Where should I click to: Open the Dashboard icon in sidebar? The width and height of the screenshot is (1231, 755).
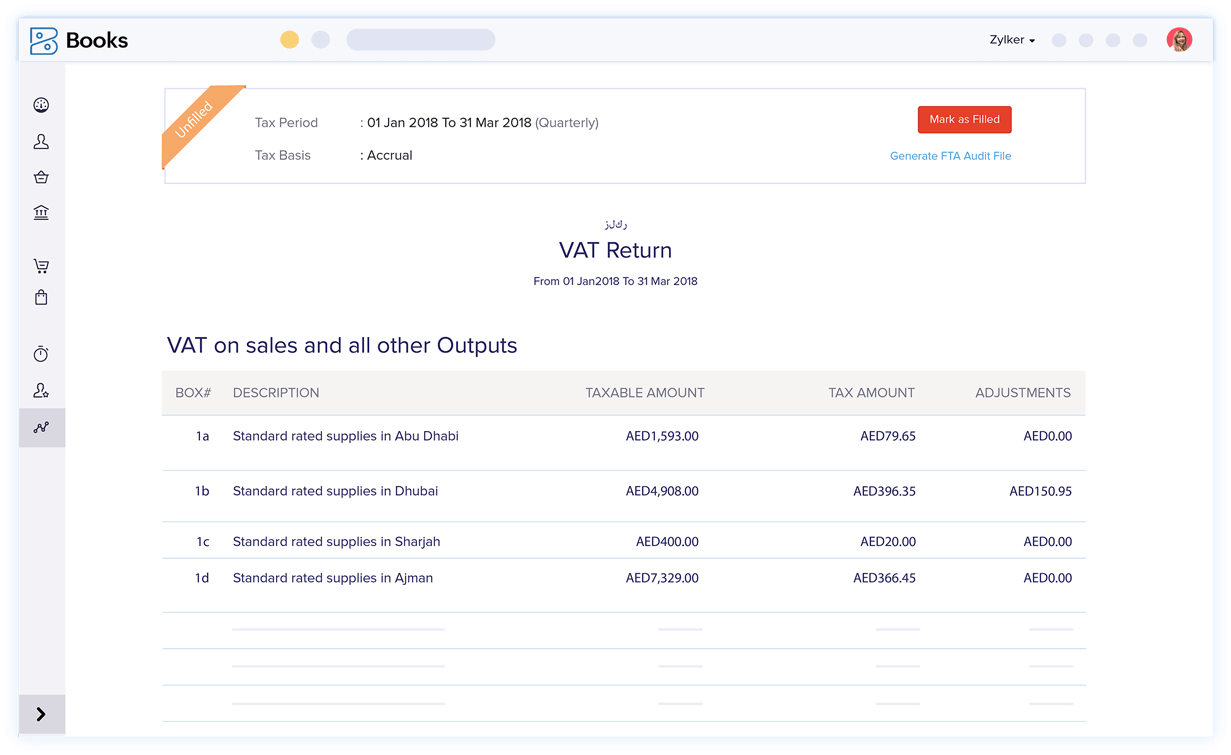click(41, 105)
